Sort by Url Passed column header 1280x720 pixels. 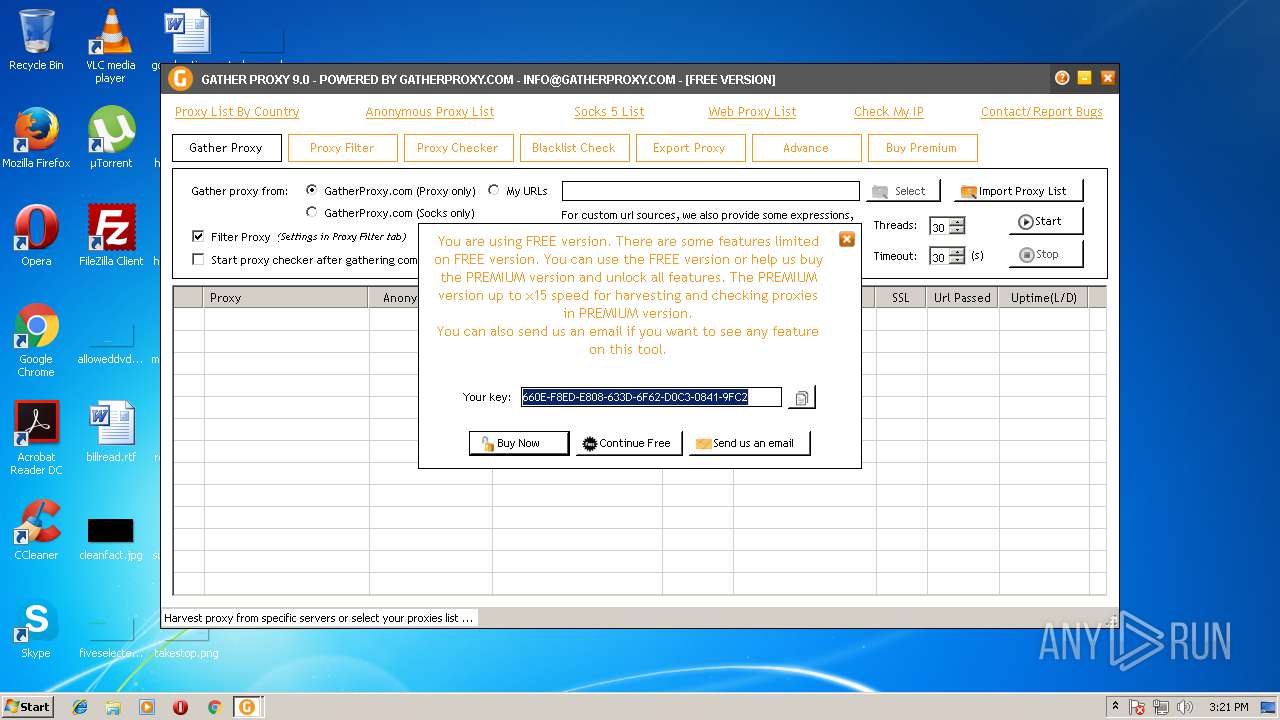coord(962,298)
